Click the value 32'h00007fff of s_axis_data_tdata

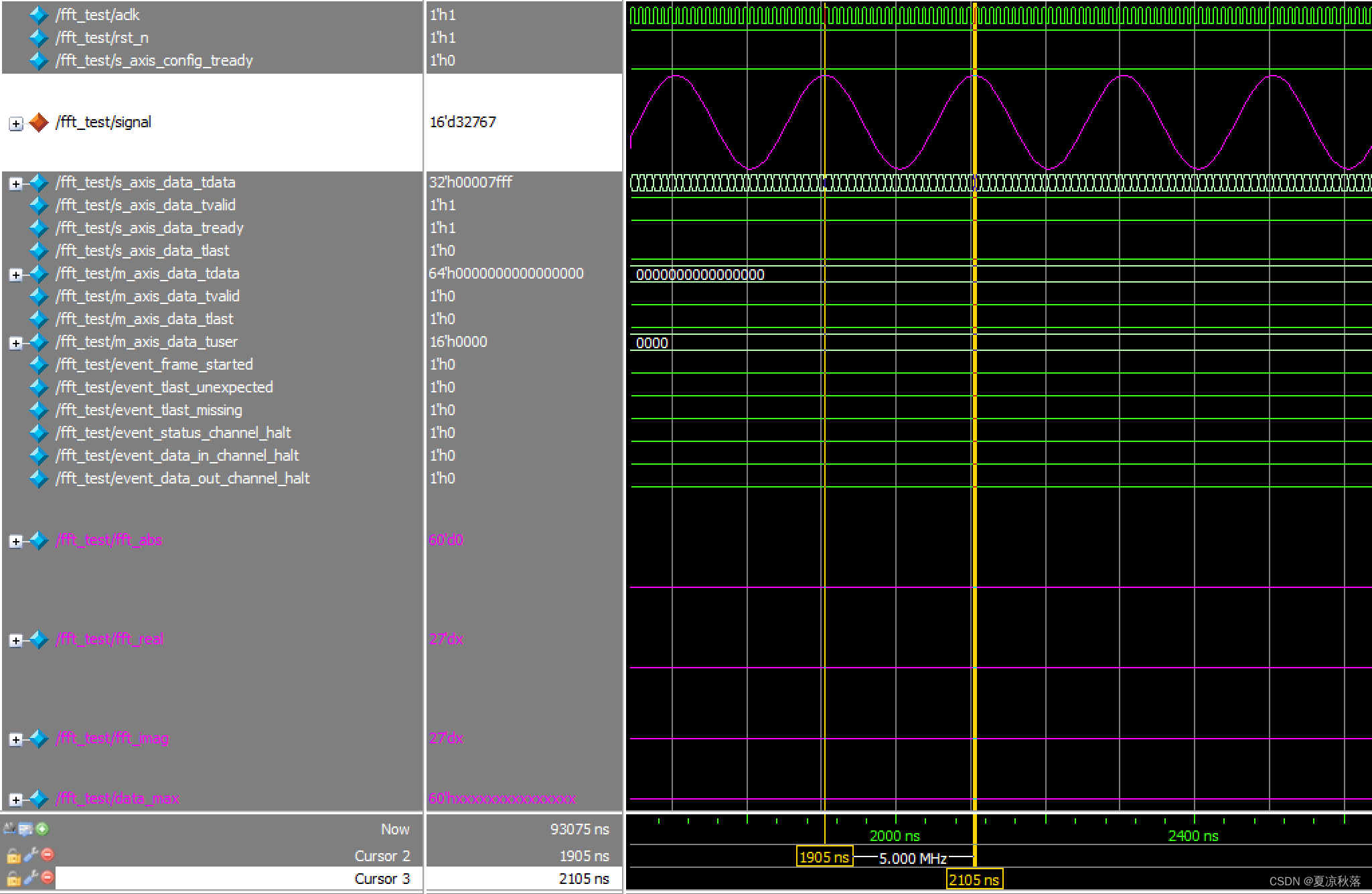(471, 182)
